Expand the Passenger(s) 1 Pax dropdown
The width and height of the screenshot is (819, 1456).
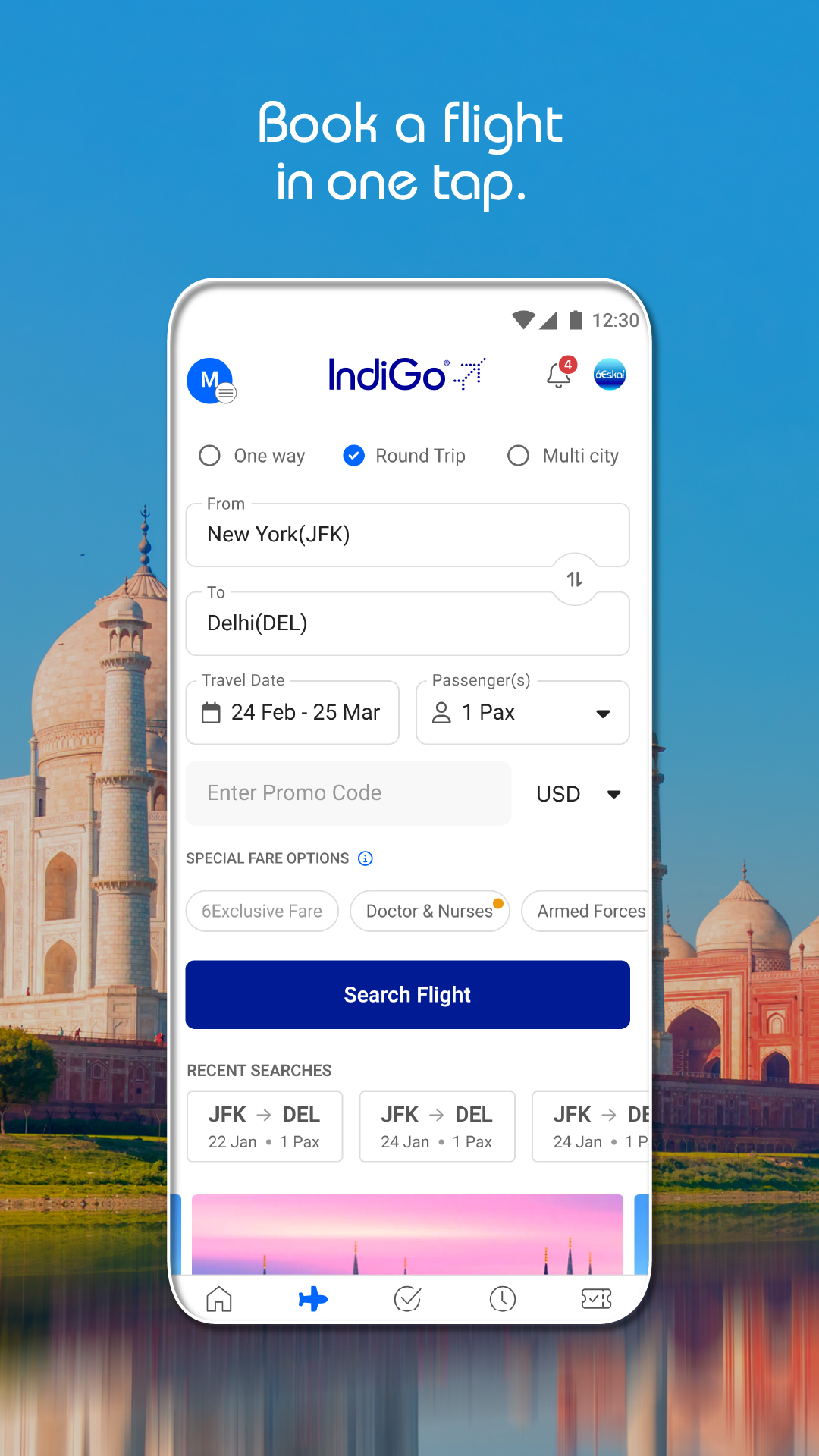(522, 712)
